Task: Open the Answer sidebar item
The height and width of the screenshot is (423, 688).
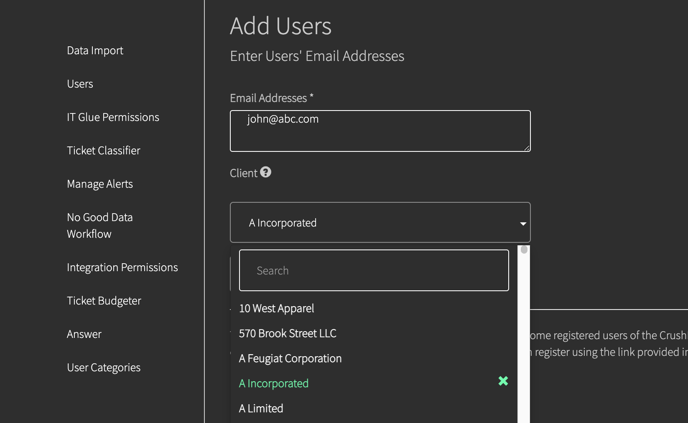Action: (84, 334)
